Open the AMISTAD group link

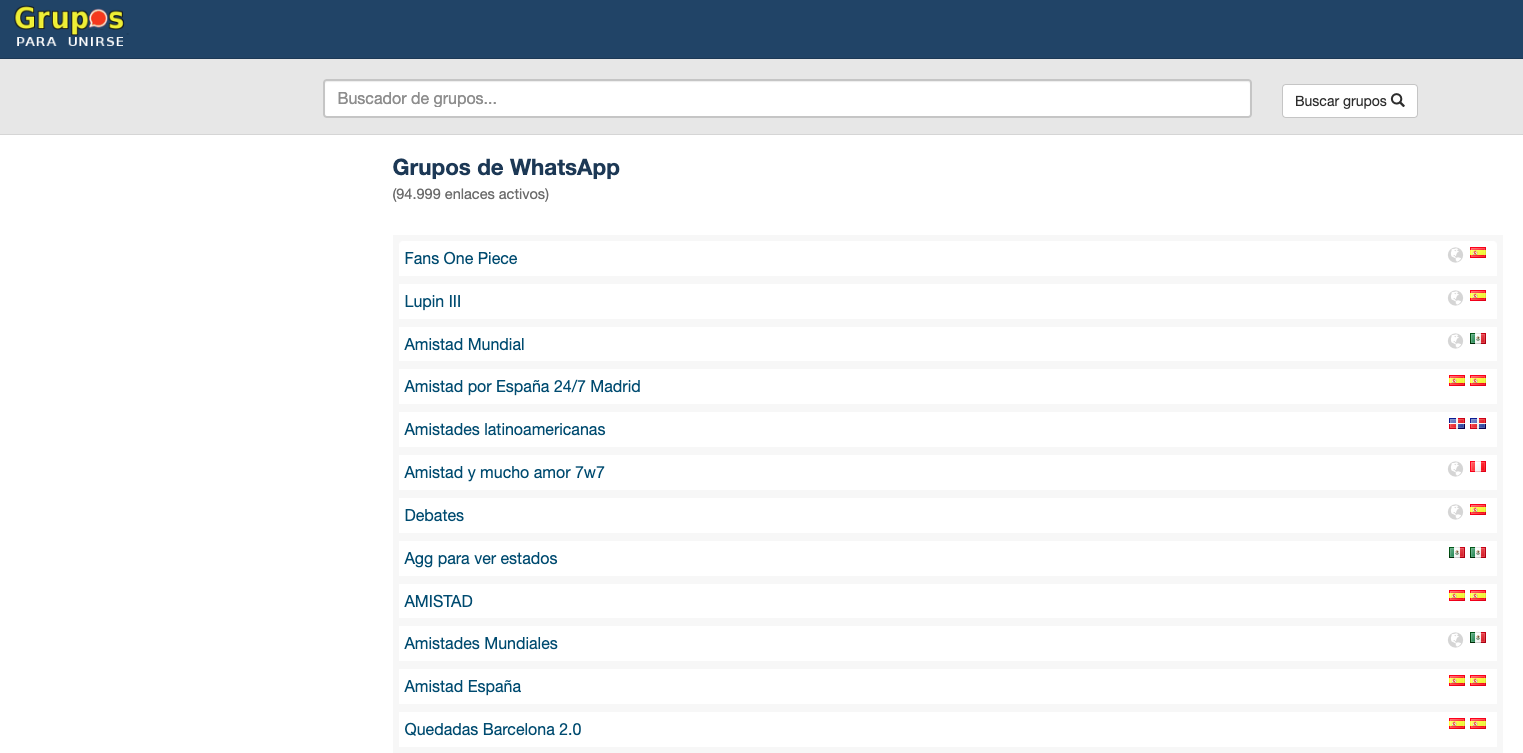pos(439,601)
